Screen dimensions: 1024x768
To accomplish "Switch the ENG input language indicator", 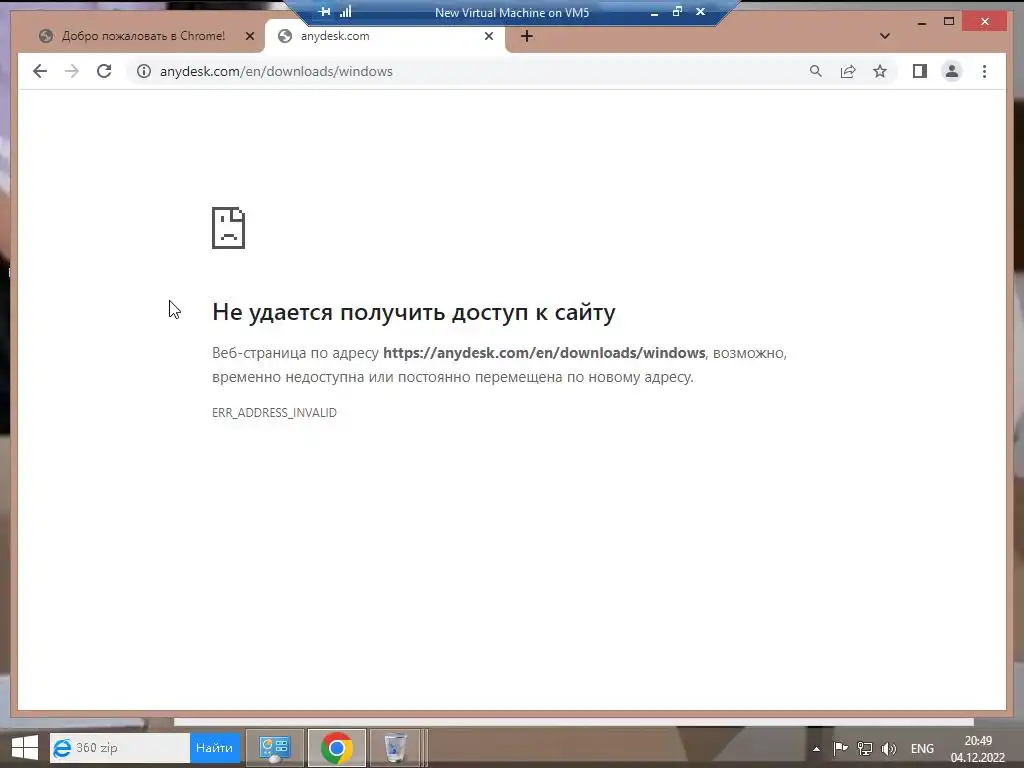I will (x=922, y=748).
